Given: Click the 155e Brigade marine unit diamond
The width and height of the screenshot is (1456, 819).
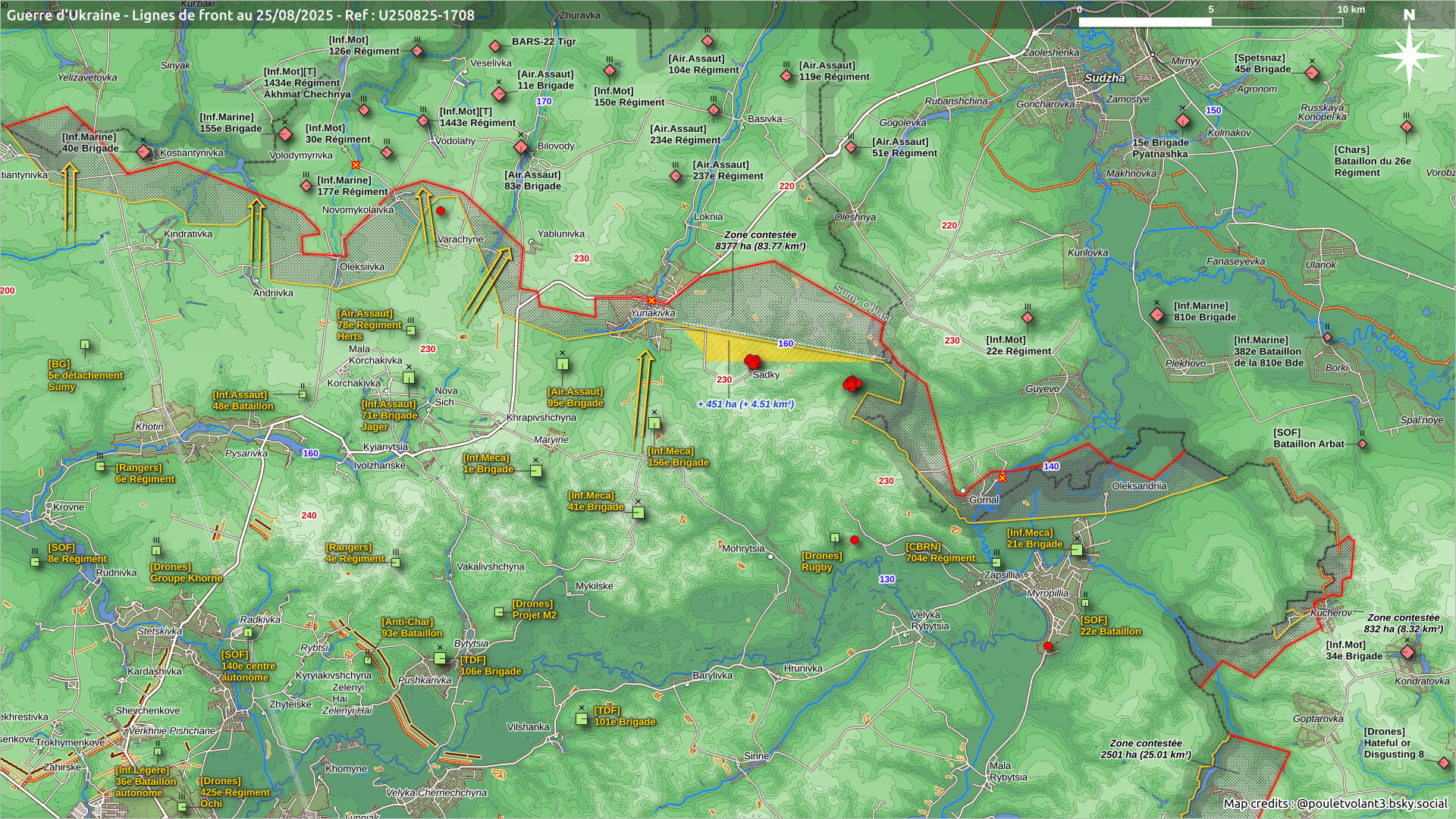Looking at the screenshot, I should (285, 134).
